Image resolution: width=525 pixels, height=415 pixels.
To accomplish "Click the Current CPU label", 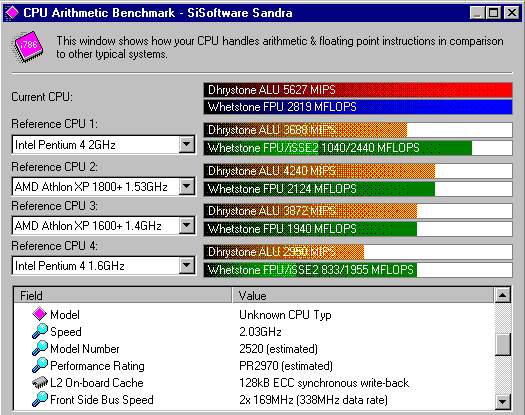I will pos(42,97).
